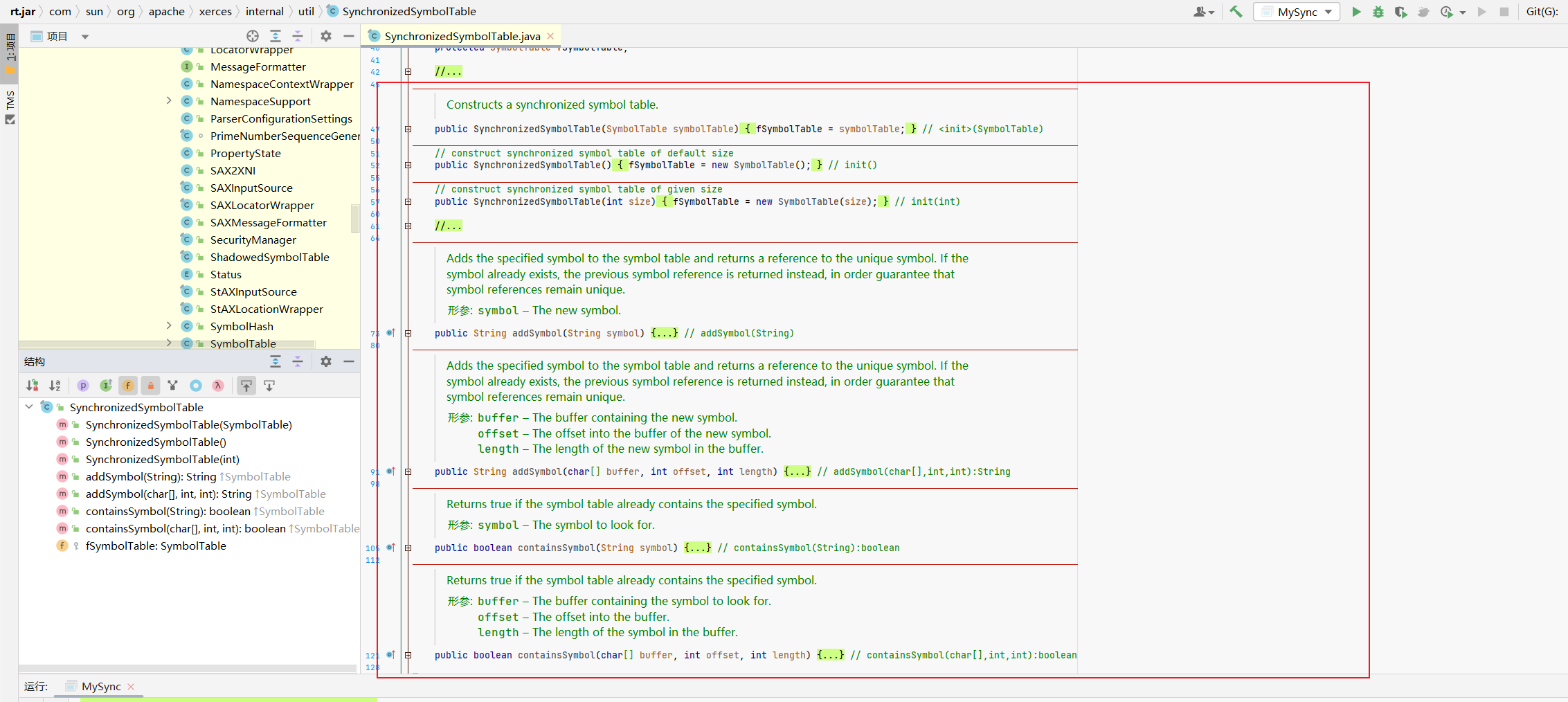Open the 1:项目 side tool window tab
The width and height of the screenshot is (1568, 702).
pyautogui.click(x=10, y=54)
